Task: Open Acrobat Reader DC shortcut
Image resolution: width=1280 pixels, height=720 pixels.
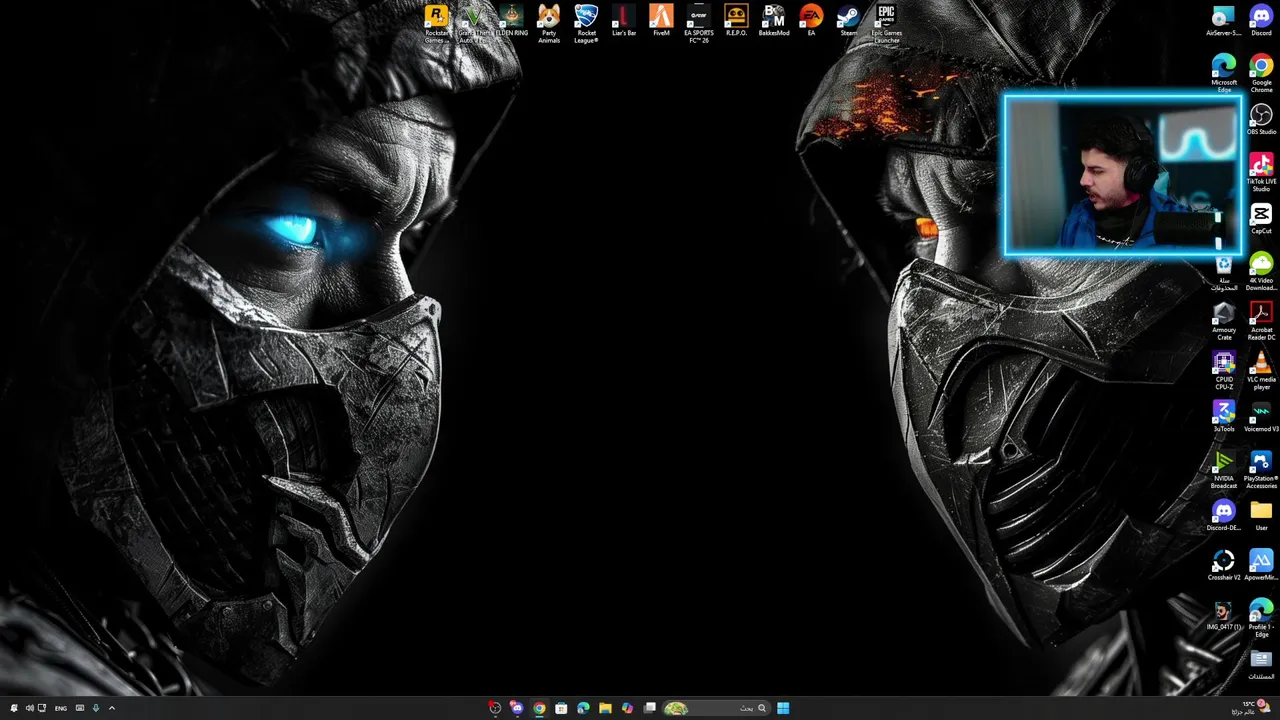Action: tap(1261, 321)
